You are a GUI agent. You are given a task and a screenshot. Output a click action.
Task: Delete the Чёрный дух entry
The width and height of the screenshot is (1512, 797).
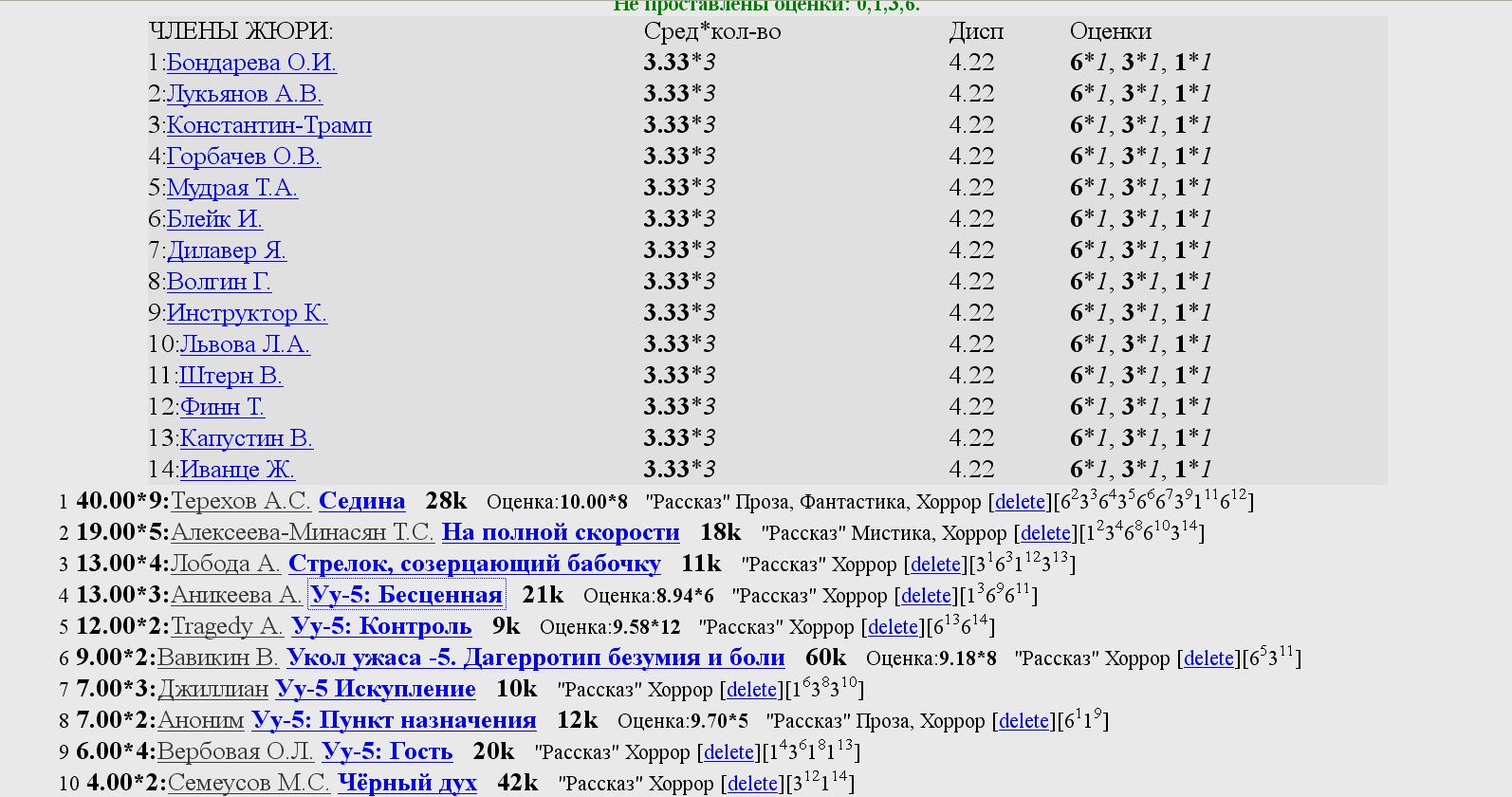coord(752,784)
